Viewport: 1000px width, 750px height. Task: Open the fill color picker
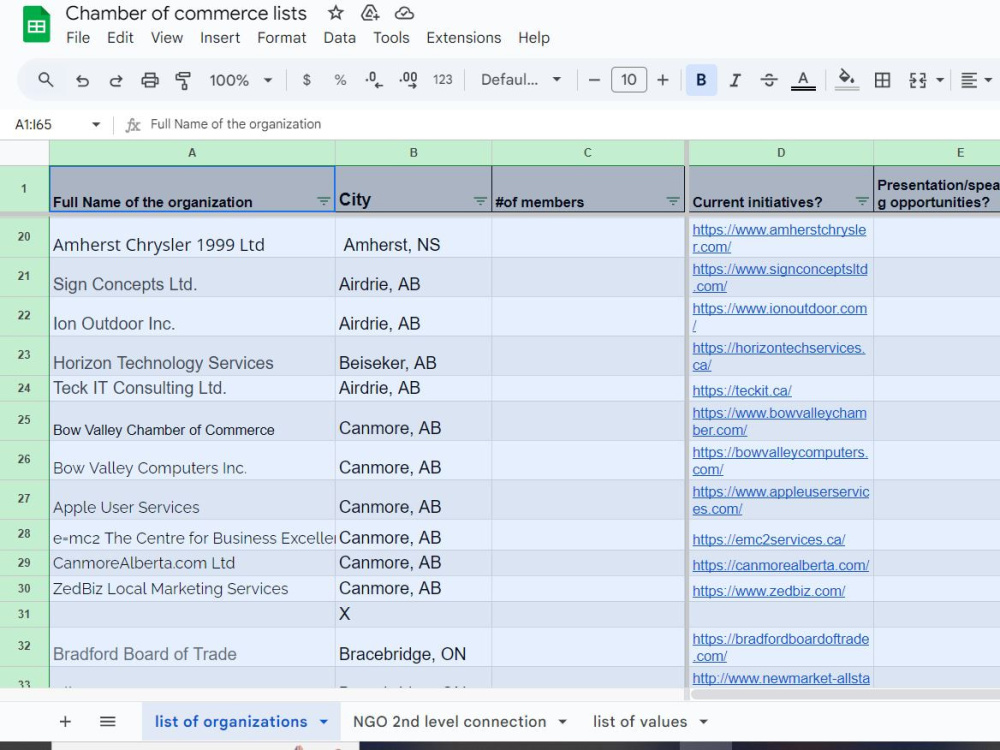846,80
